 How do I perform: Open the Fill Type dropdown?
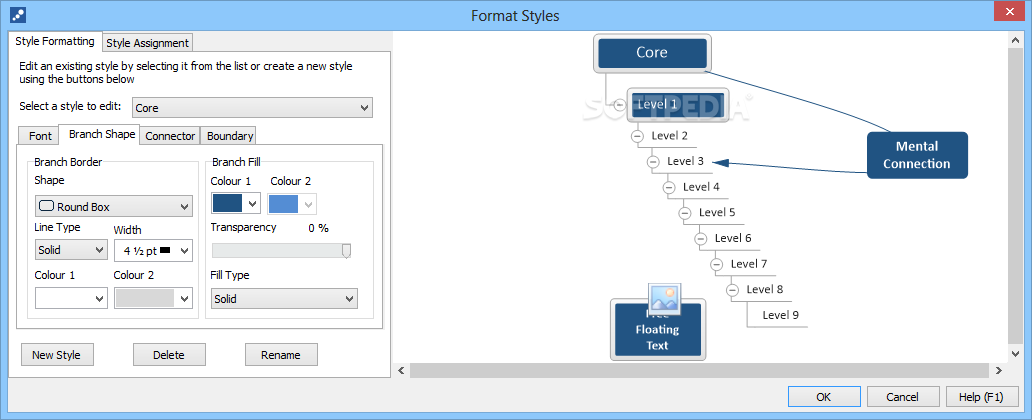point(284,299)
